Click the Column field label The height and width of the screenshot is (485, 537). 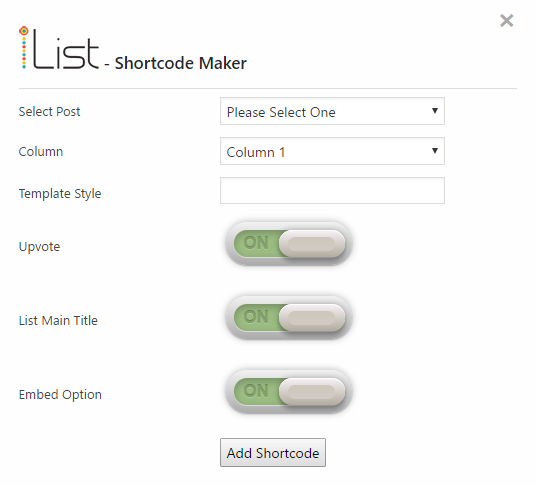(41, 152)
